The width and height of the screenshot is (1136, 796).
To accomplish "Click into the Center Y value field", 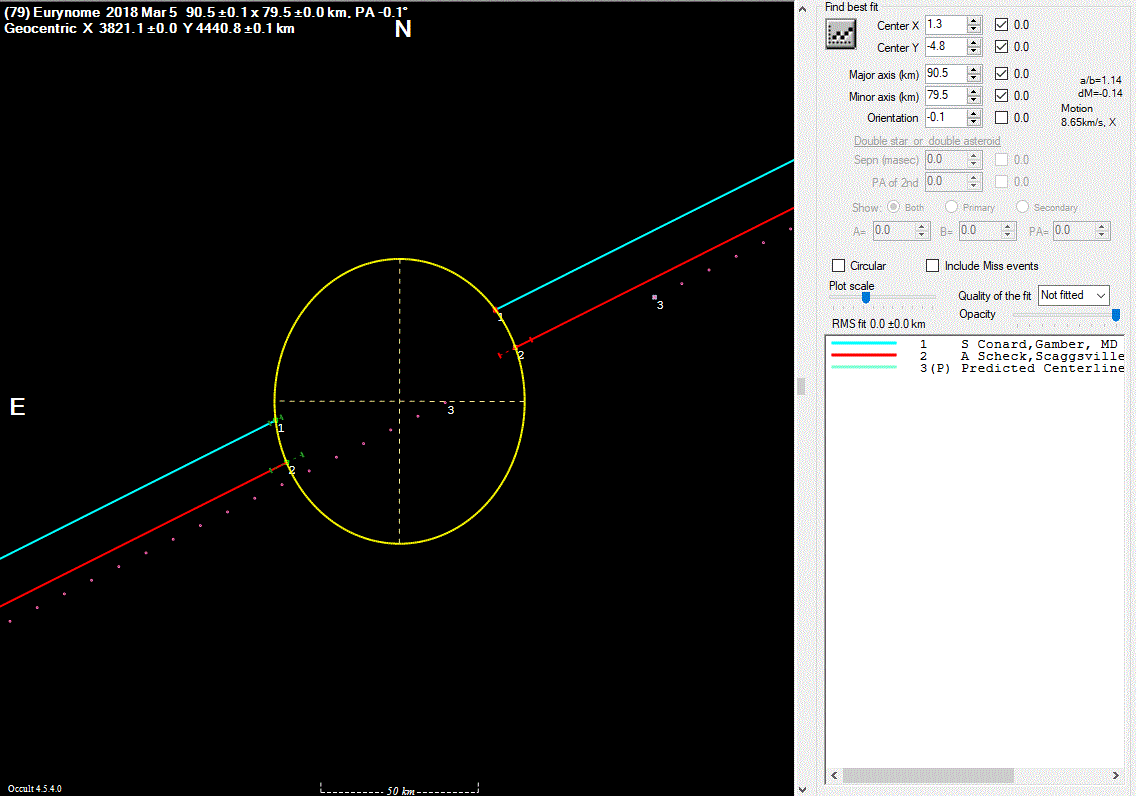I will click(946, 46).
